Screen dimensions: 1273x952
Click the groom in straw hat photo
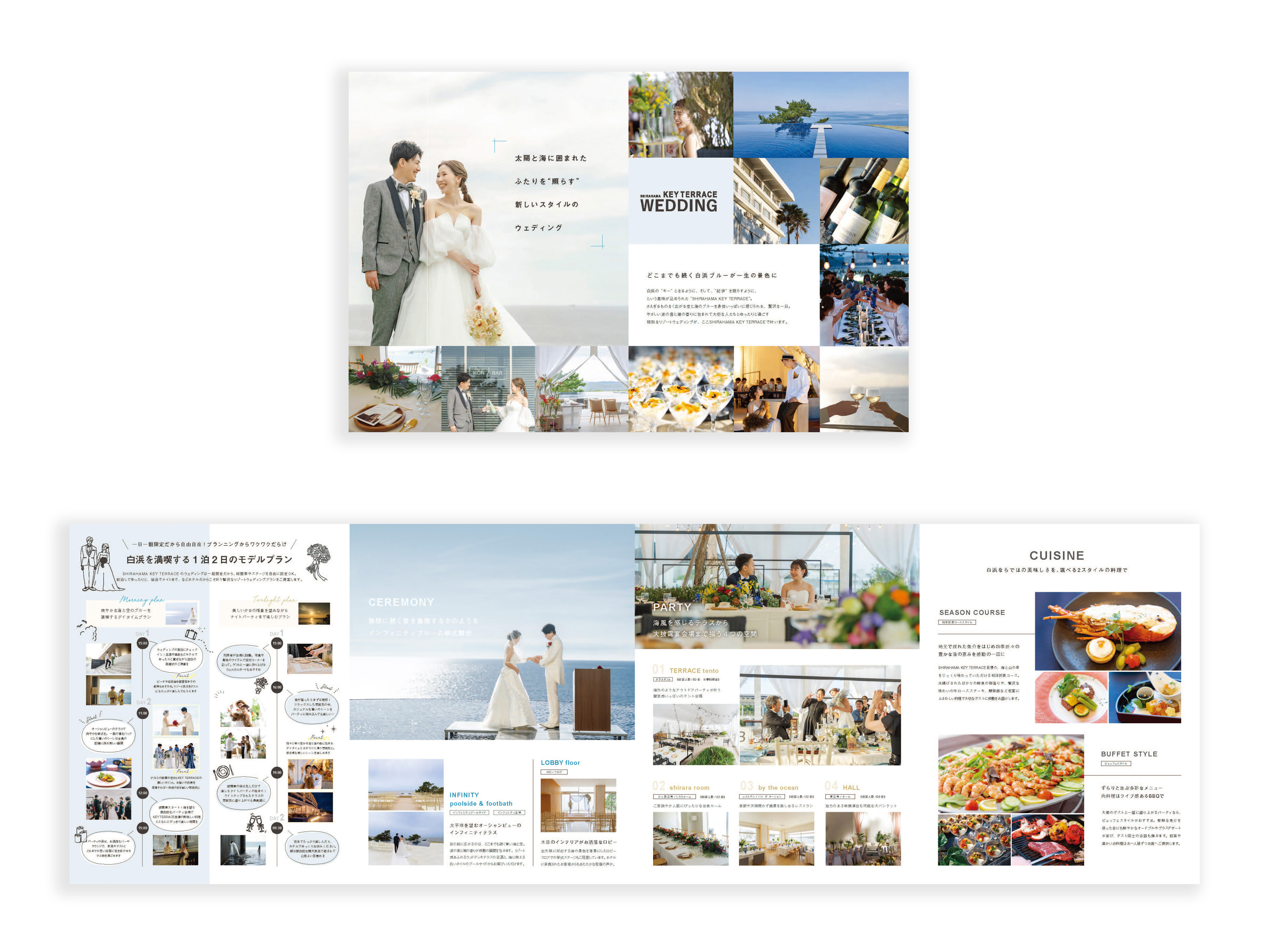(777, 389)
